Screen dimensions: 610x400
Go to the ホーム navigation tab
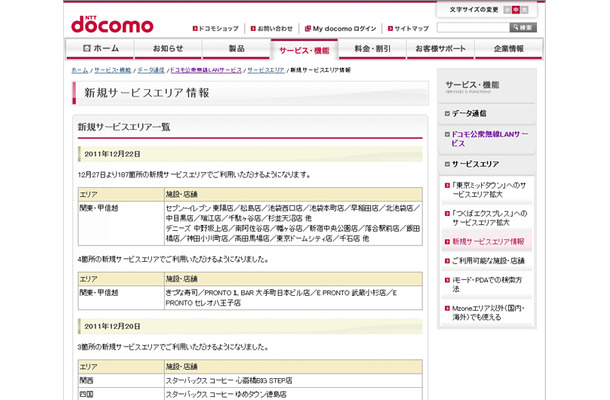pyautogui.click(x=100, y=49)
